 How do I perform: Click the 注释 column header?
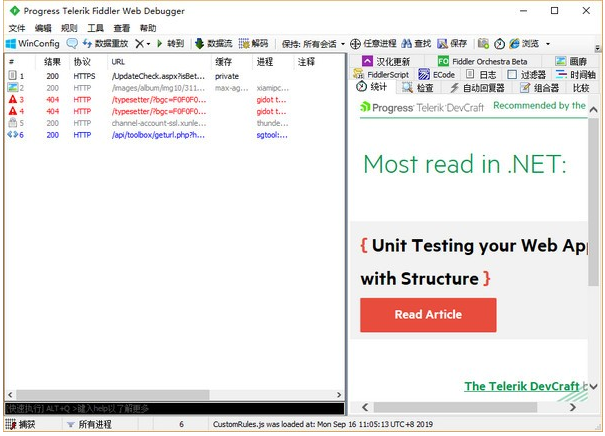(x=306, y=62)
